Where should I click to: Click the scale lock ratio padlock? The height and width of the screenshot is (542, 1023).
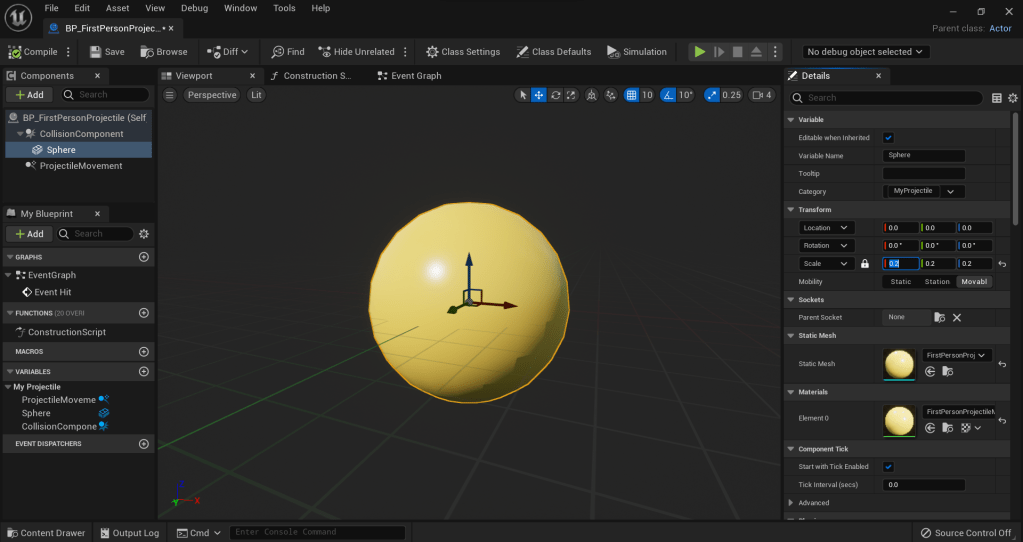[865, 263]
